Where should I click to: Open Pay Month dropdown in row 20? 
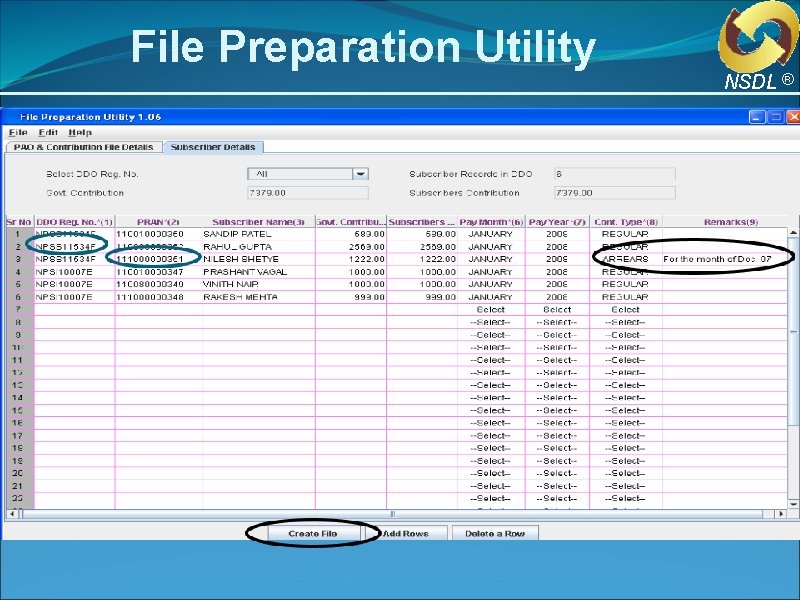coord(491,473)
